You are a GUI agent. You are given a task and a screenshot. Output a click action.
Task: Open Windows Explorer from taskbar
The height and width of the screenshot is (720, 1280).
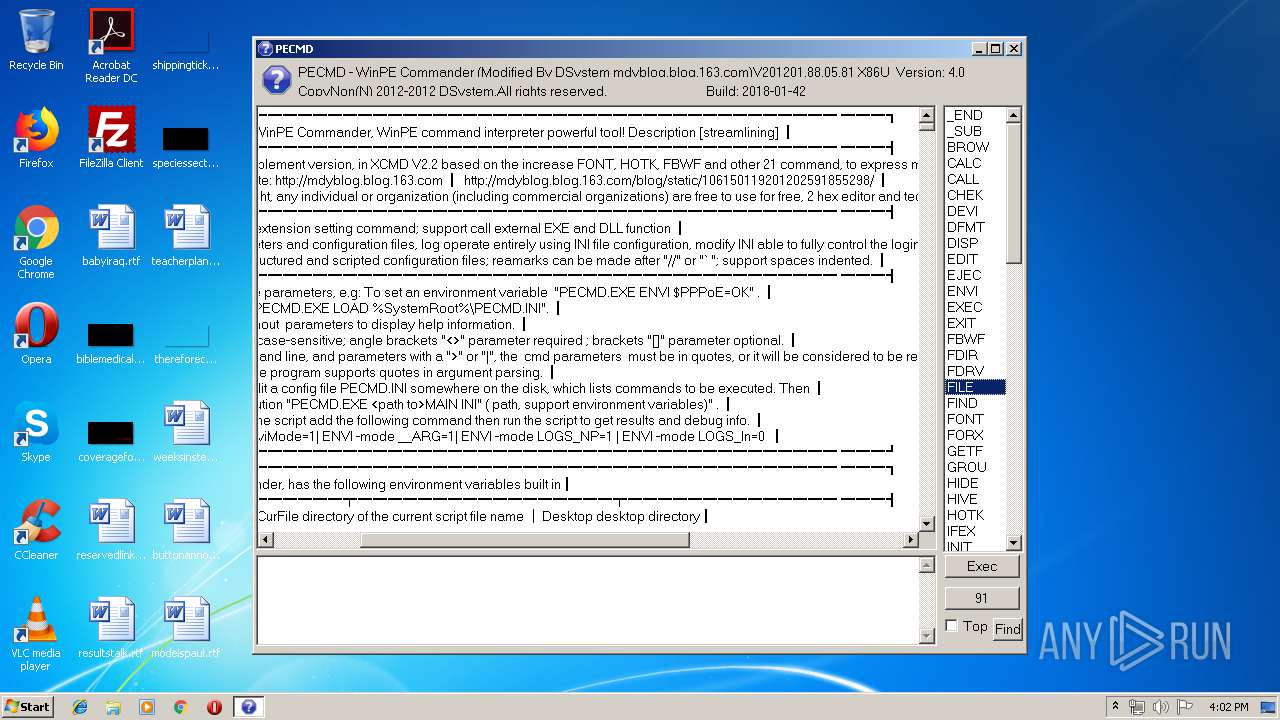click(113, 707)
